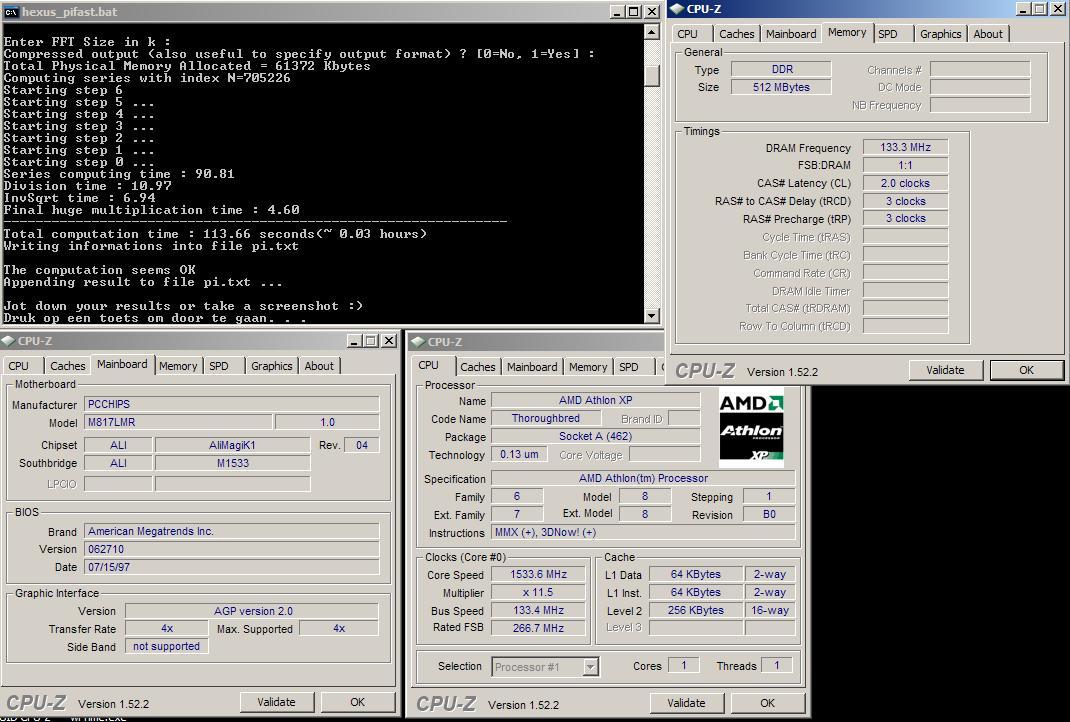Click the manufacturer PCCHIPS field

(231, 404)
